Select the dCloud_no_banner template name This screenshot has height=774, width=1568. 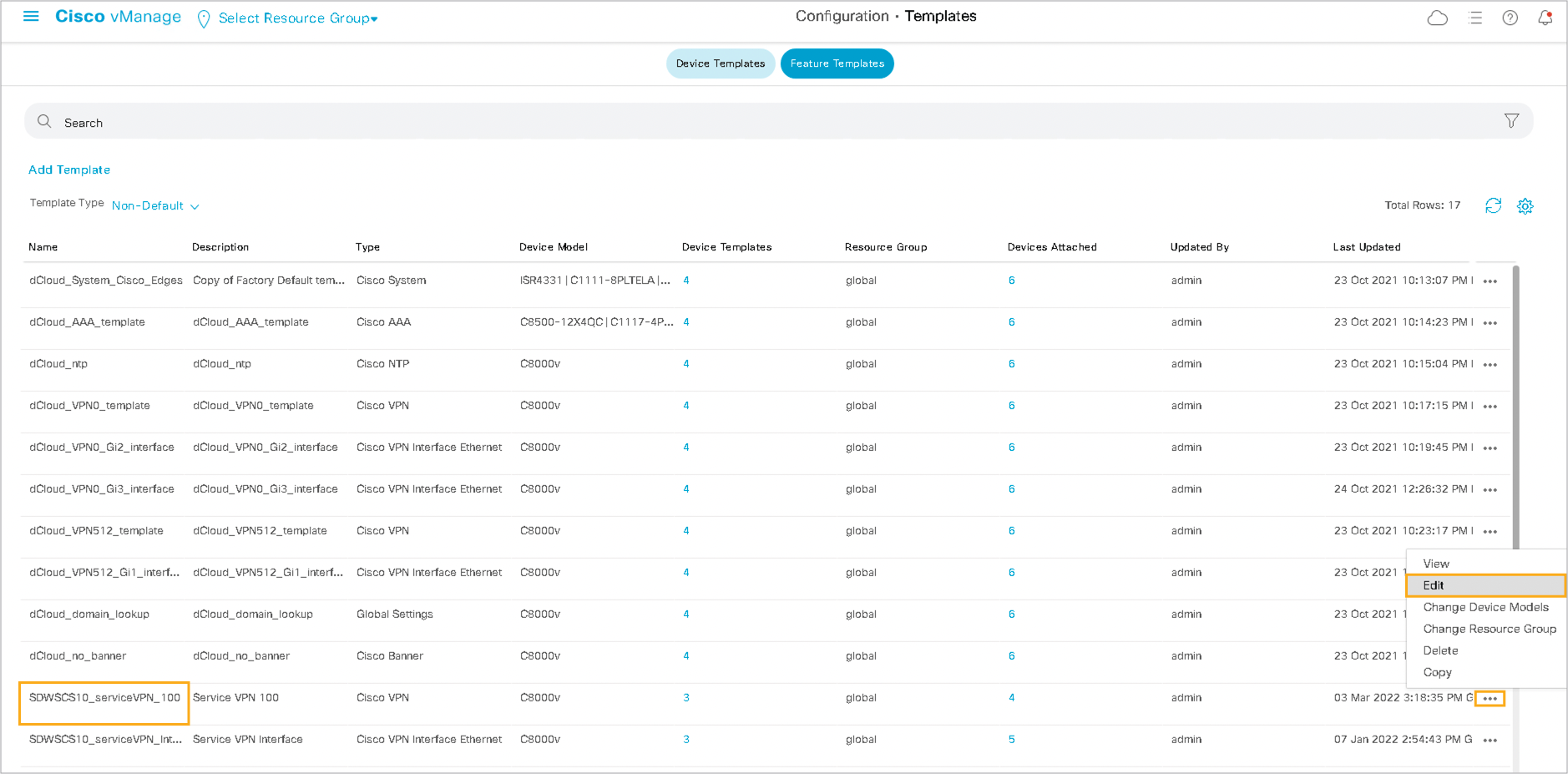point(78,656)
